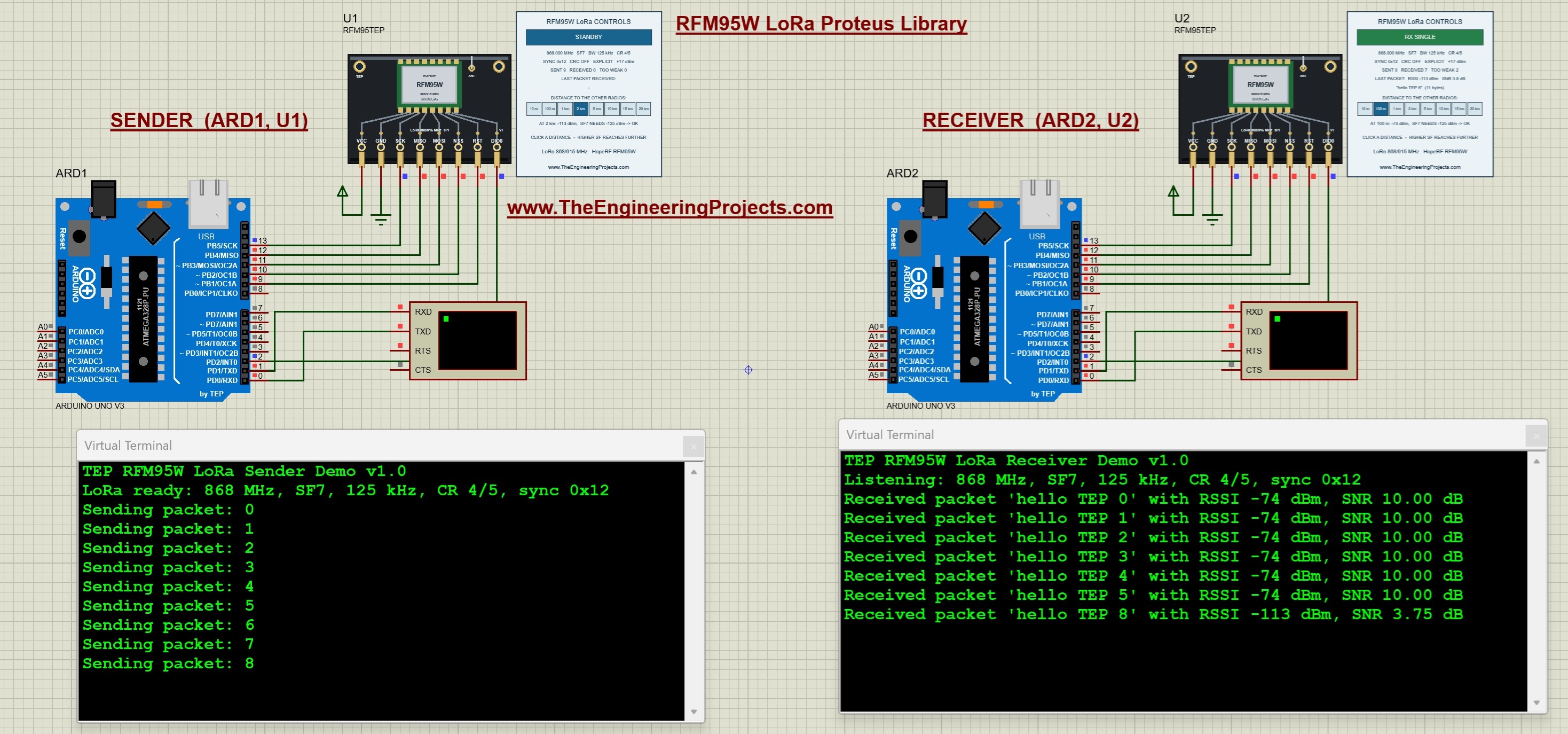Select the ARD2 ATMEGA328P-PU chip

[974, 318]
